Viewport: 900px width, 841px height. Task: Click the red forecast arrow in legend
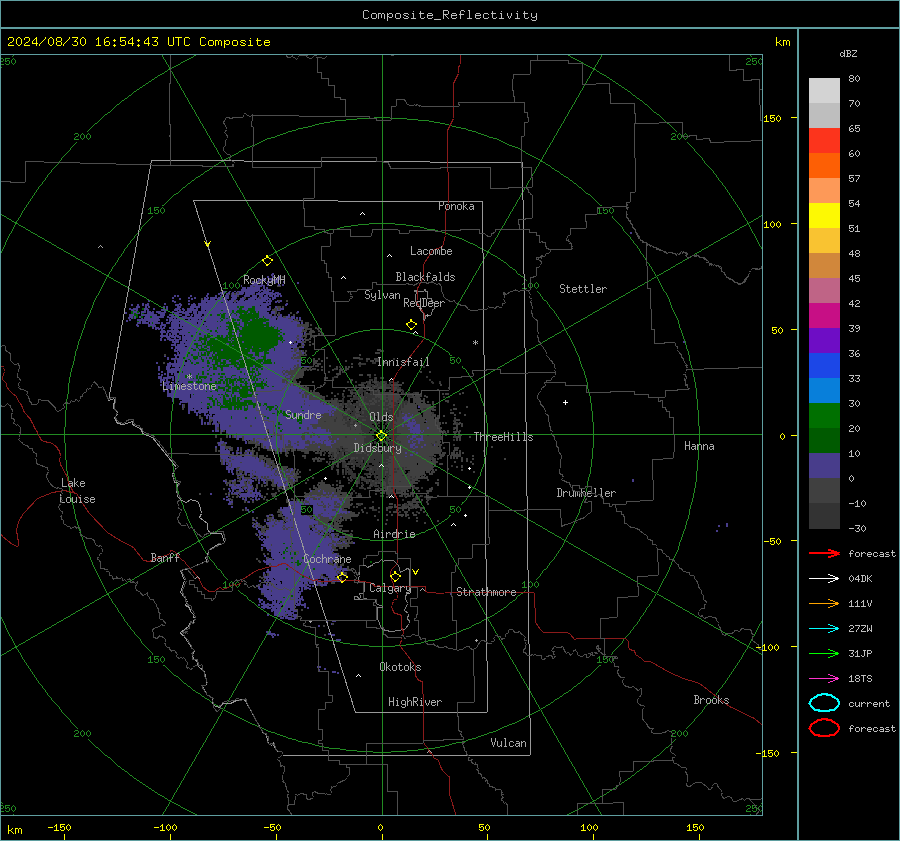pos(824,553)
